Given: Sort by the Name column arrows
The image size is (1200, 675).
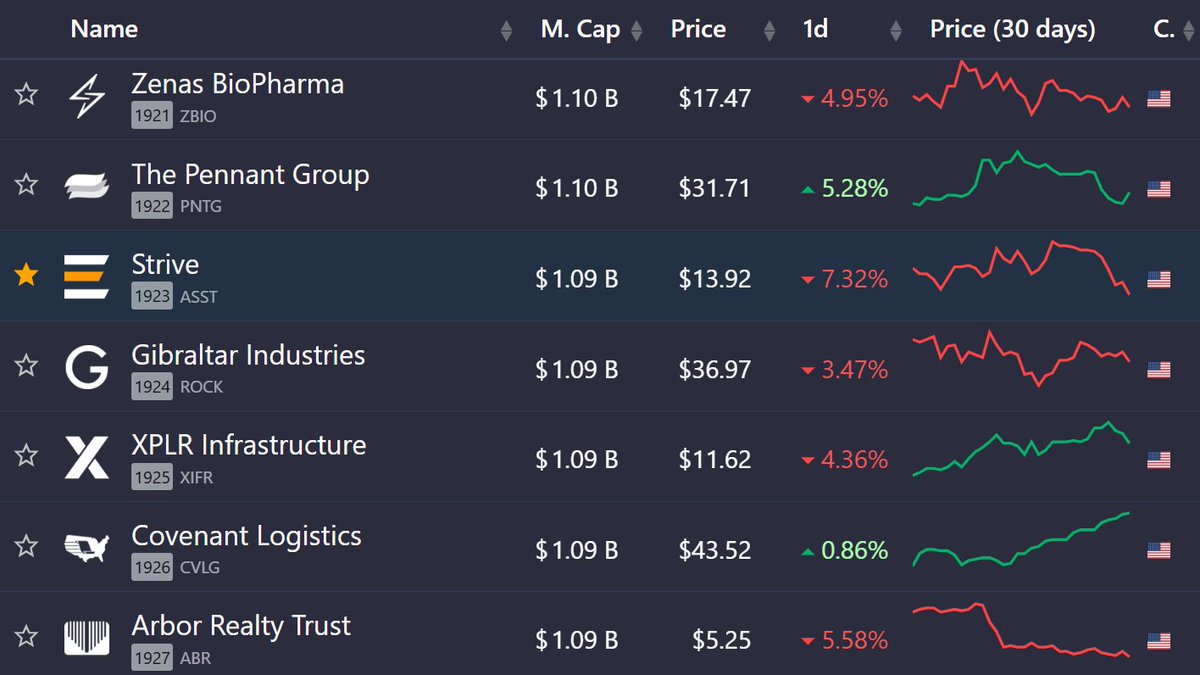Looking at the screenshot, I should click(x=506, y=30).
